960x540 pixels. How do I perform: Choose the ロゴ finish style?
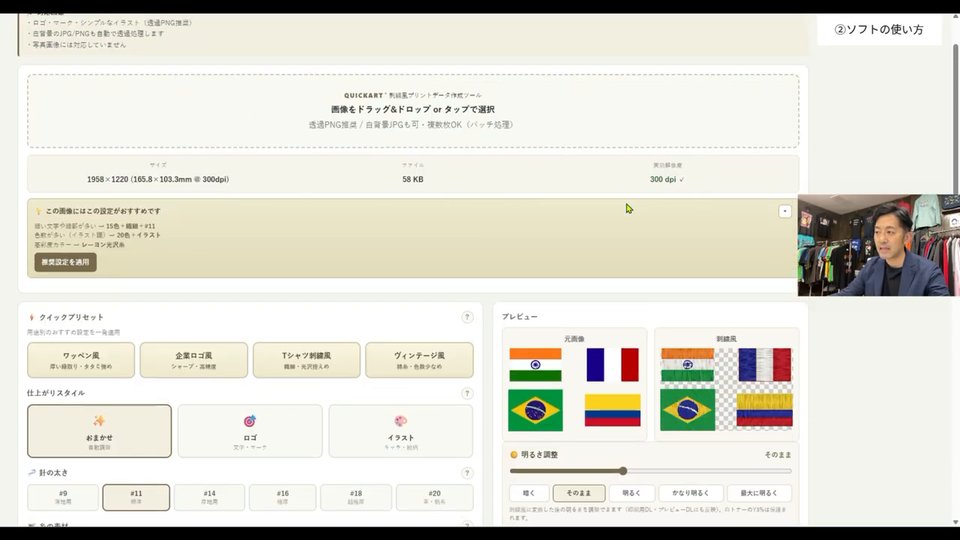[x=250, y=431]
